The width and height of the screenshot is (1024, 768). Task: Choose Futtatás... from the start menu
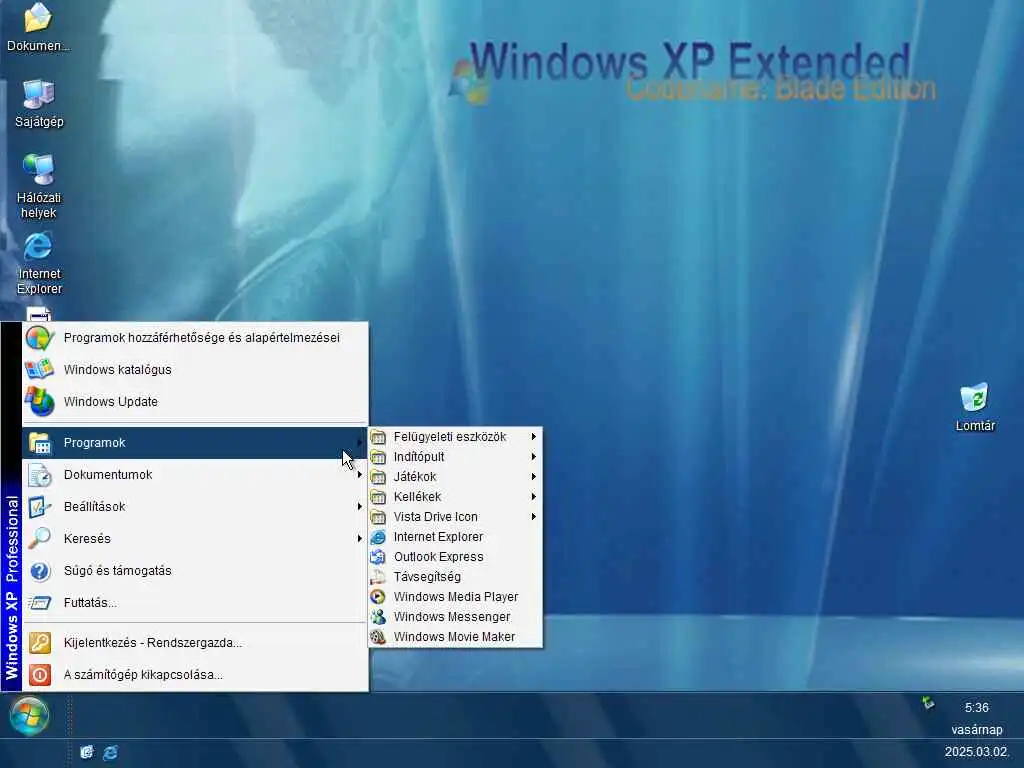[195, 602]
